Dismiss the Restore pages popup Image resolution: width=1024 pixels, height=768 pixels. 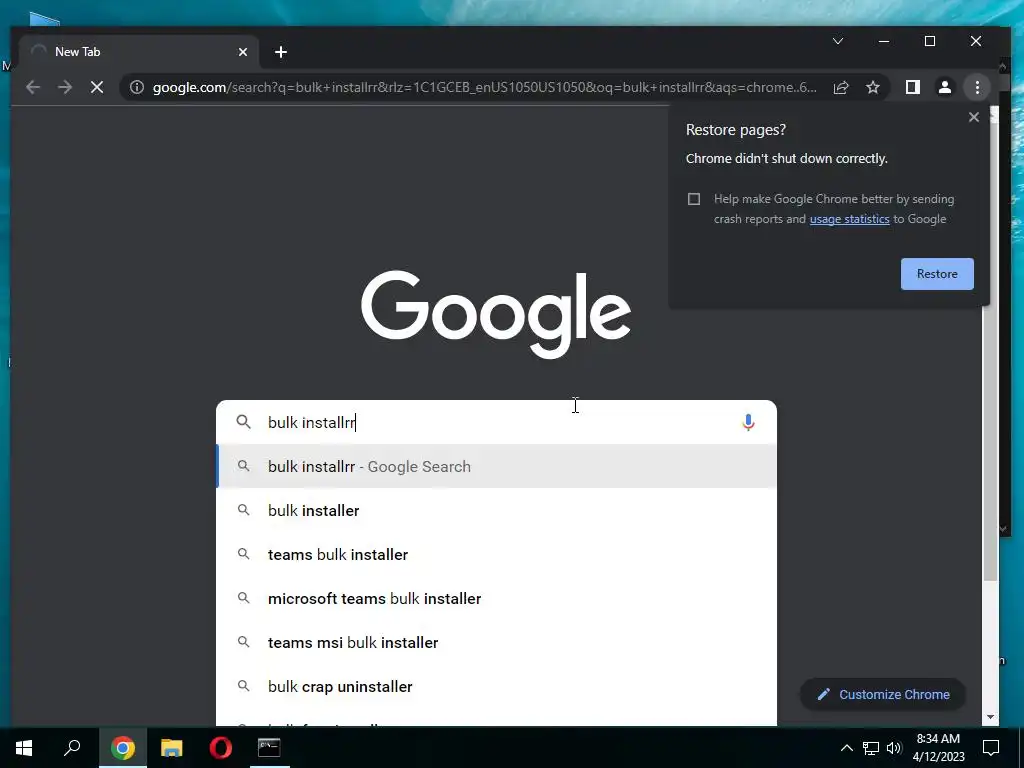[974, 117]
